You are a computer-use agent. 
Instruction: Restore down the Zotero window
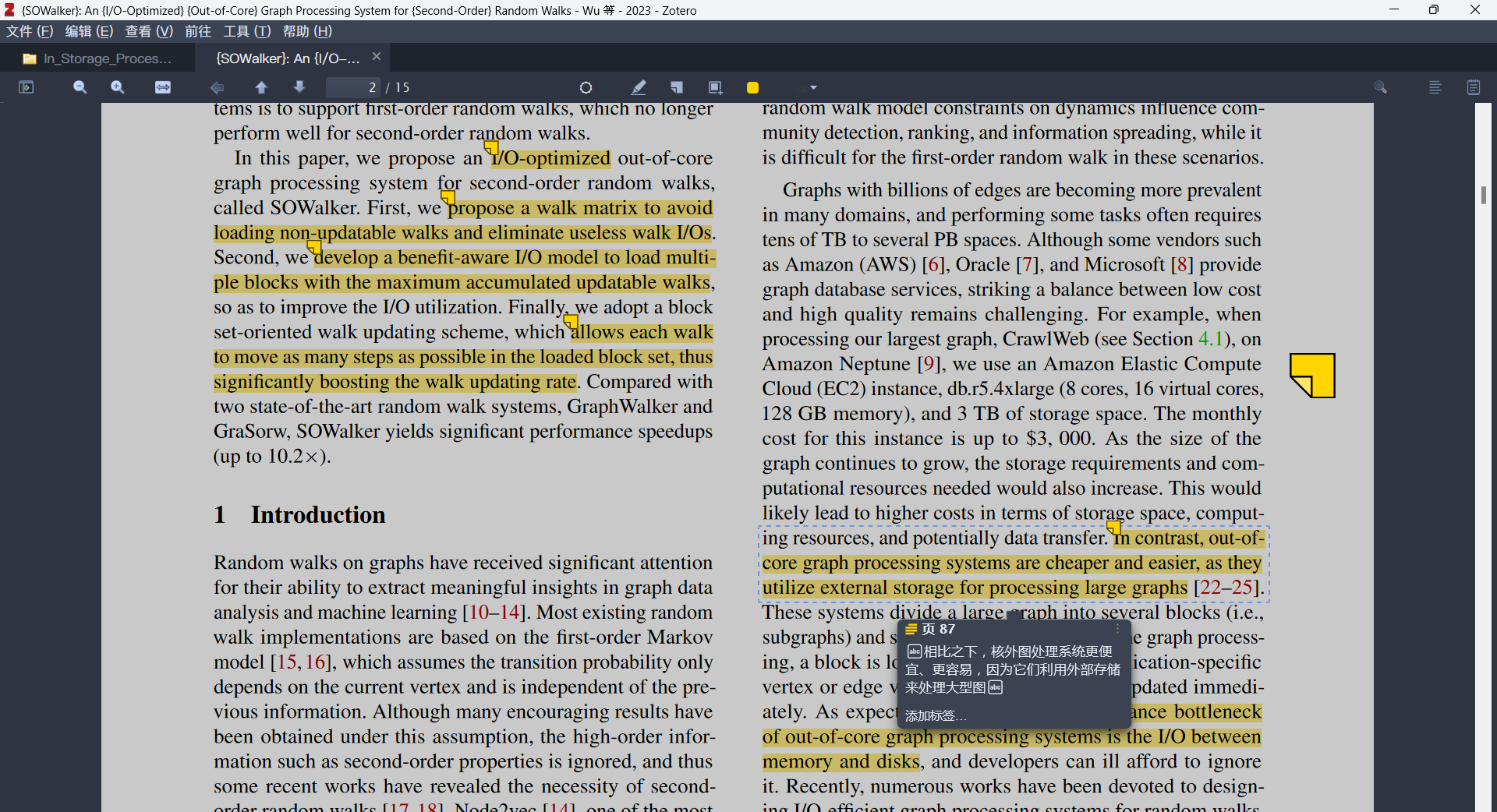1434,9
